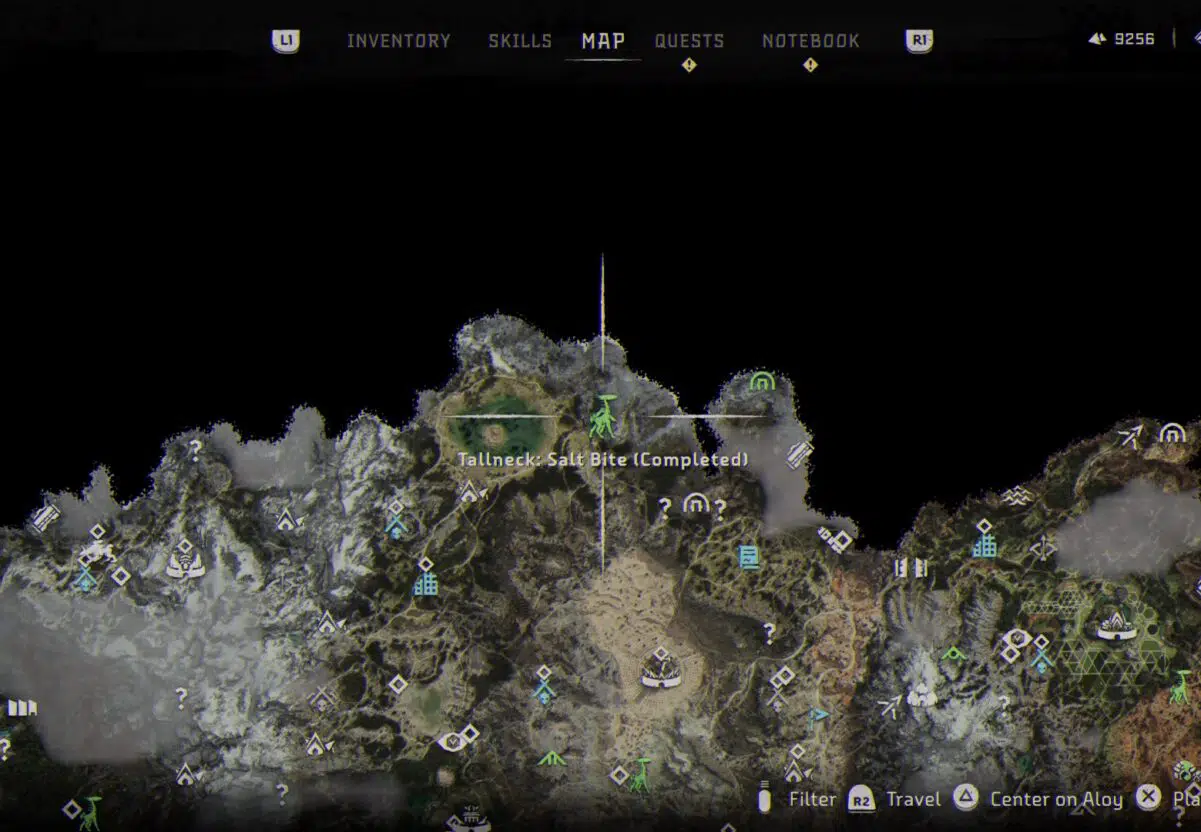Select the settlement icon in the sandy desert

[x=660, y=668]
